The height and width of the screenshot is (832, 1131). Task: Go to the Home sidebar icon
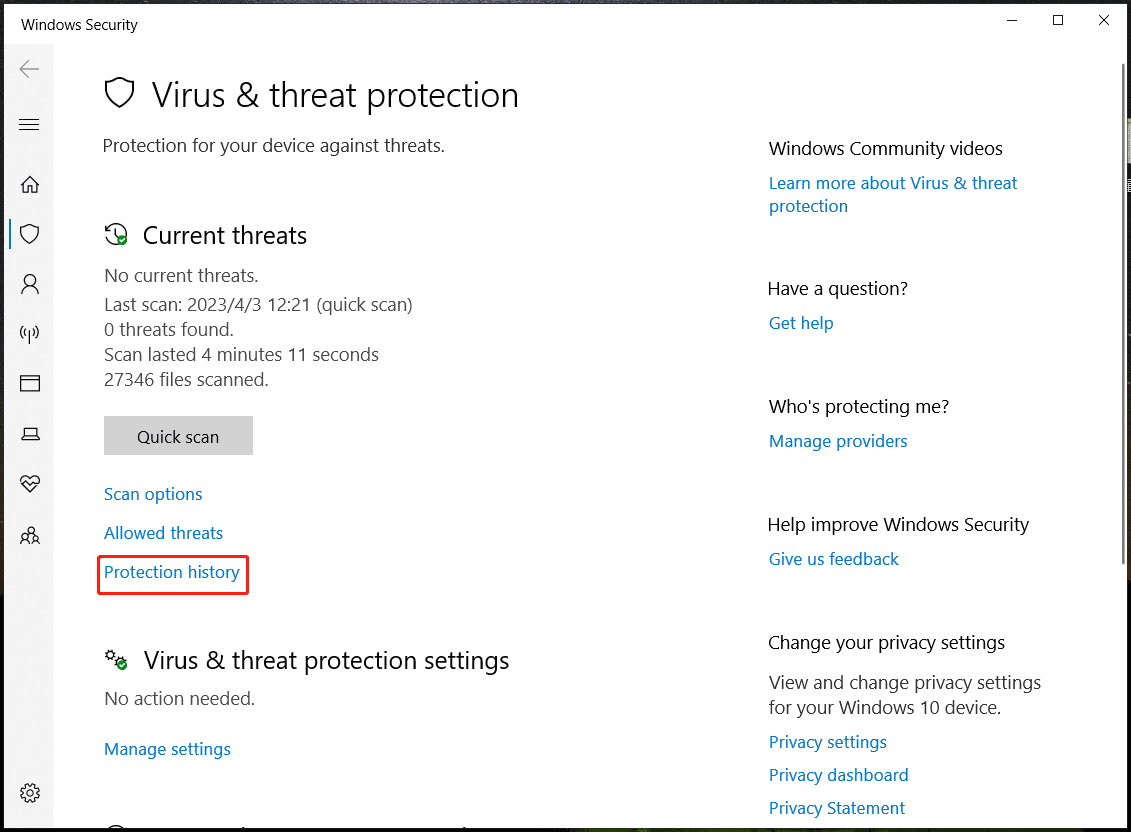click(x=30, y=184)
